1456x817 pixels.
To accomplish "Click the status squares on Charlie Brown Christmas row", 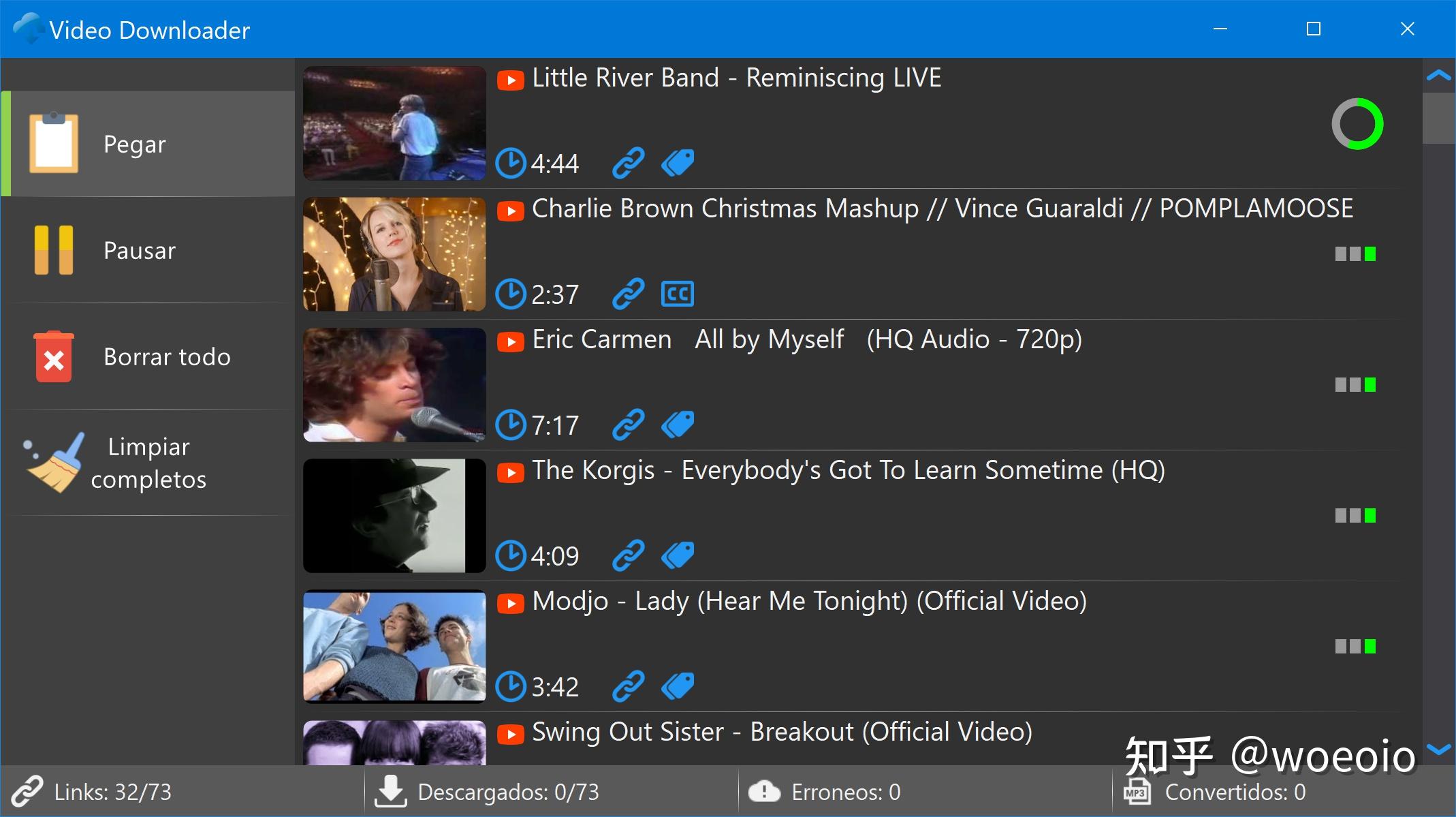I will click(1355, 254).
